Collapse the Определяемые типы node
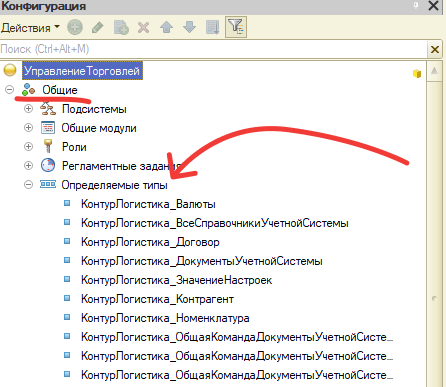Viewport: 446px width, 387px height. 29,185
